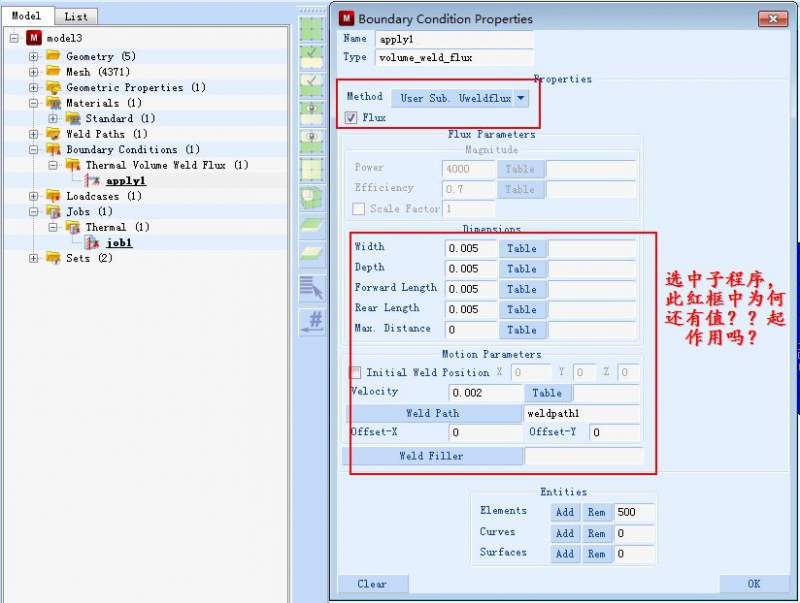Click the Table button for Velocity

pos(547,393)
